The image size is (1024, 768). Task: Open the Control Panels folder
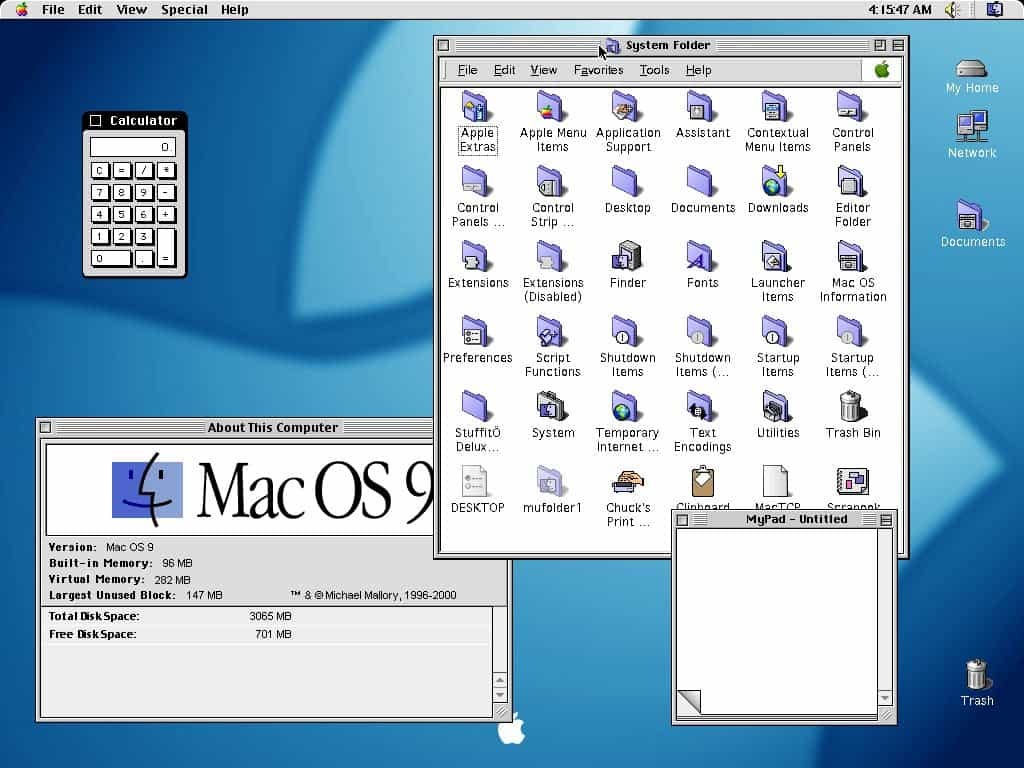coord(851,107)
